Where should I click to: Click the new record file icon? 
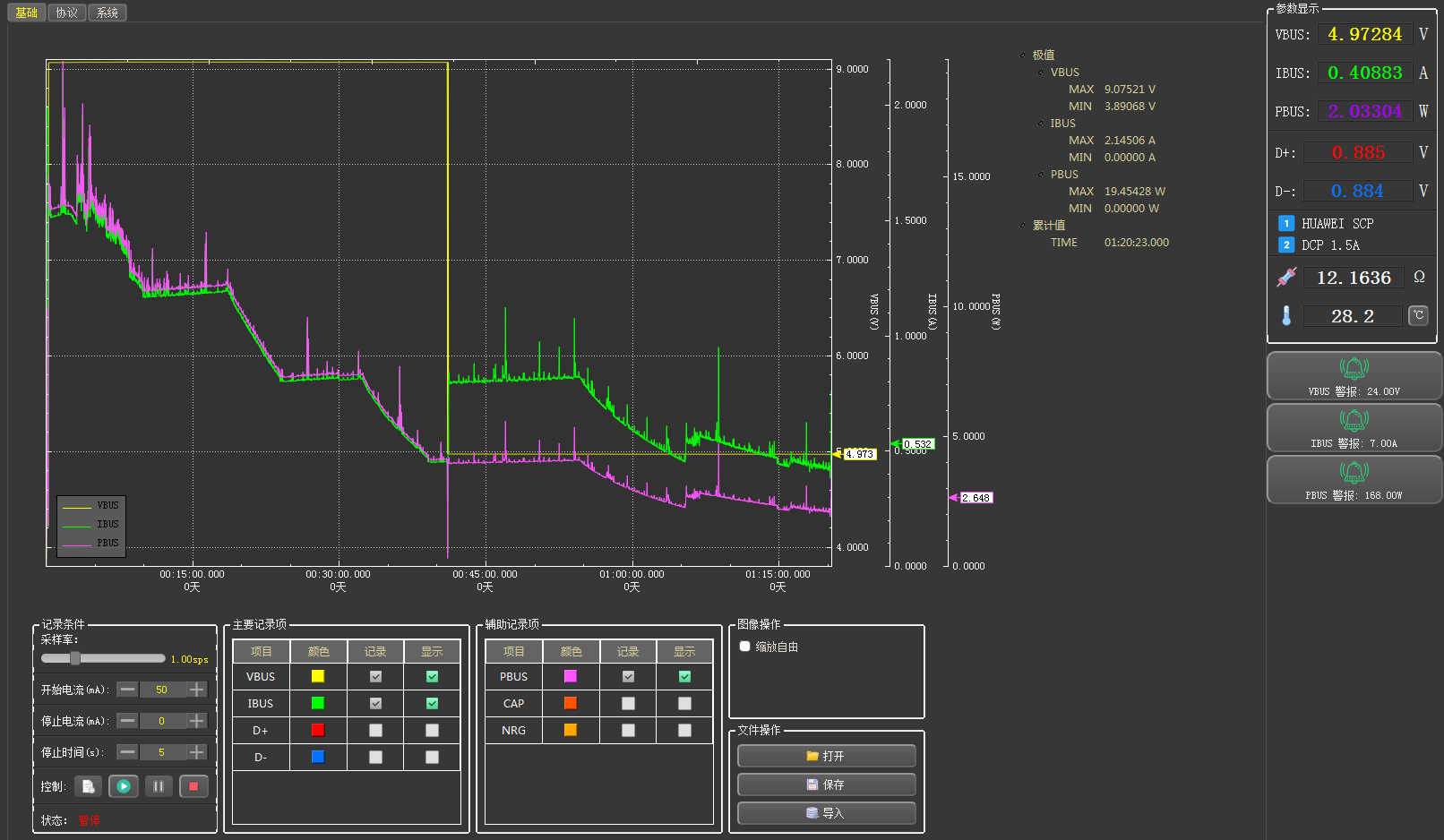point(88,786)
